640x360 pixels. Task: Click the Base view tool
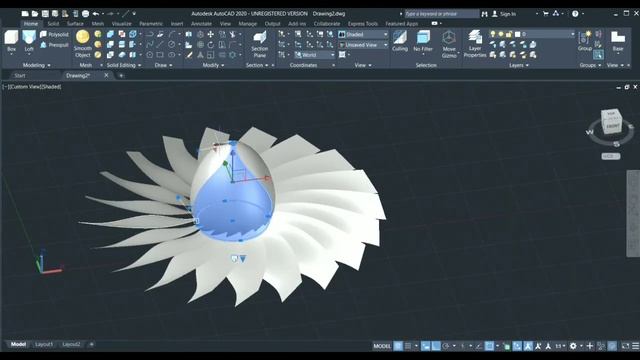click(618, 41)
